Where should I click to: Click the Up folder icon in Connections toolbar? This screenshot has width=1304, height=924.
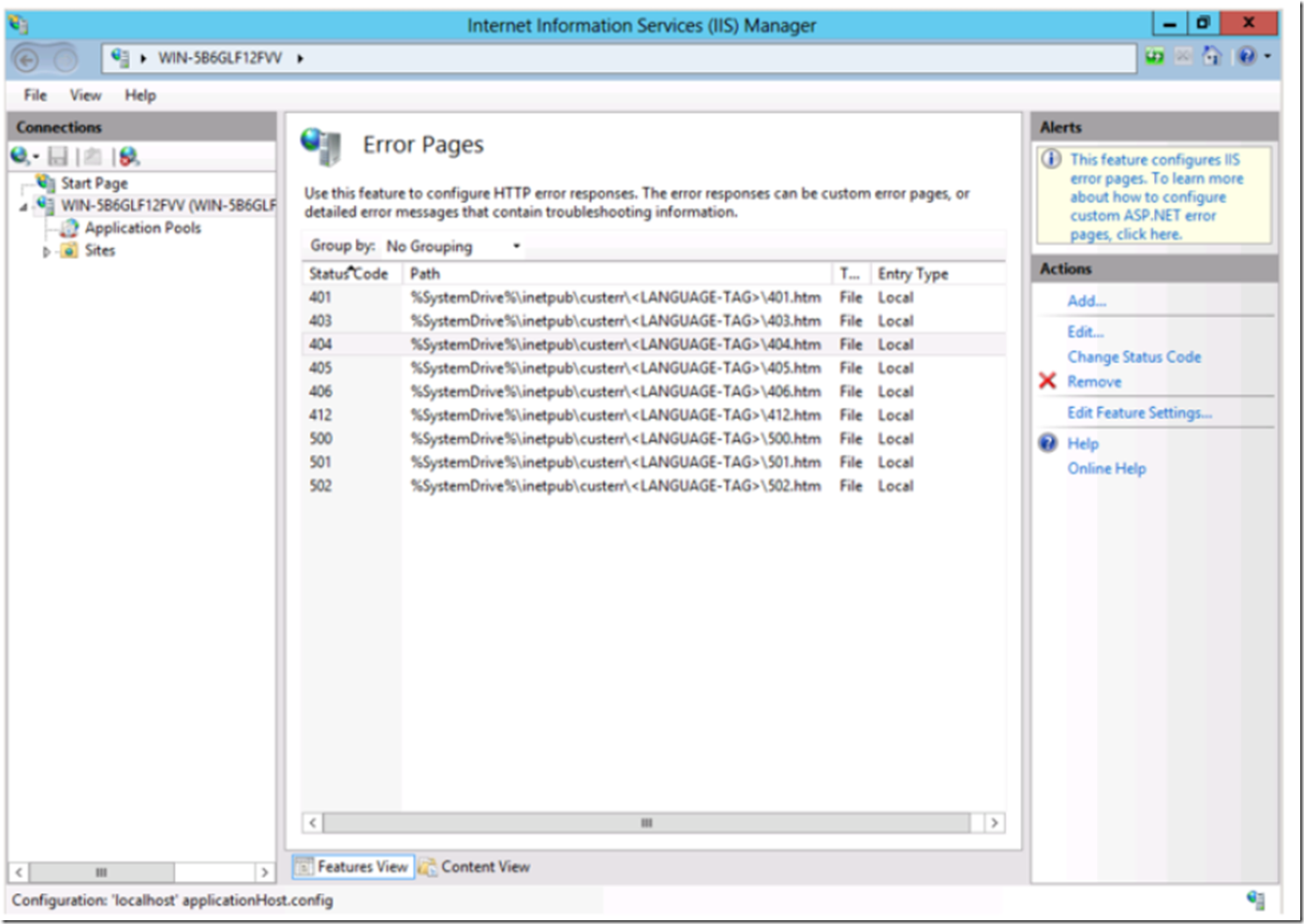point(93,156)
